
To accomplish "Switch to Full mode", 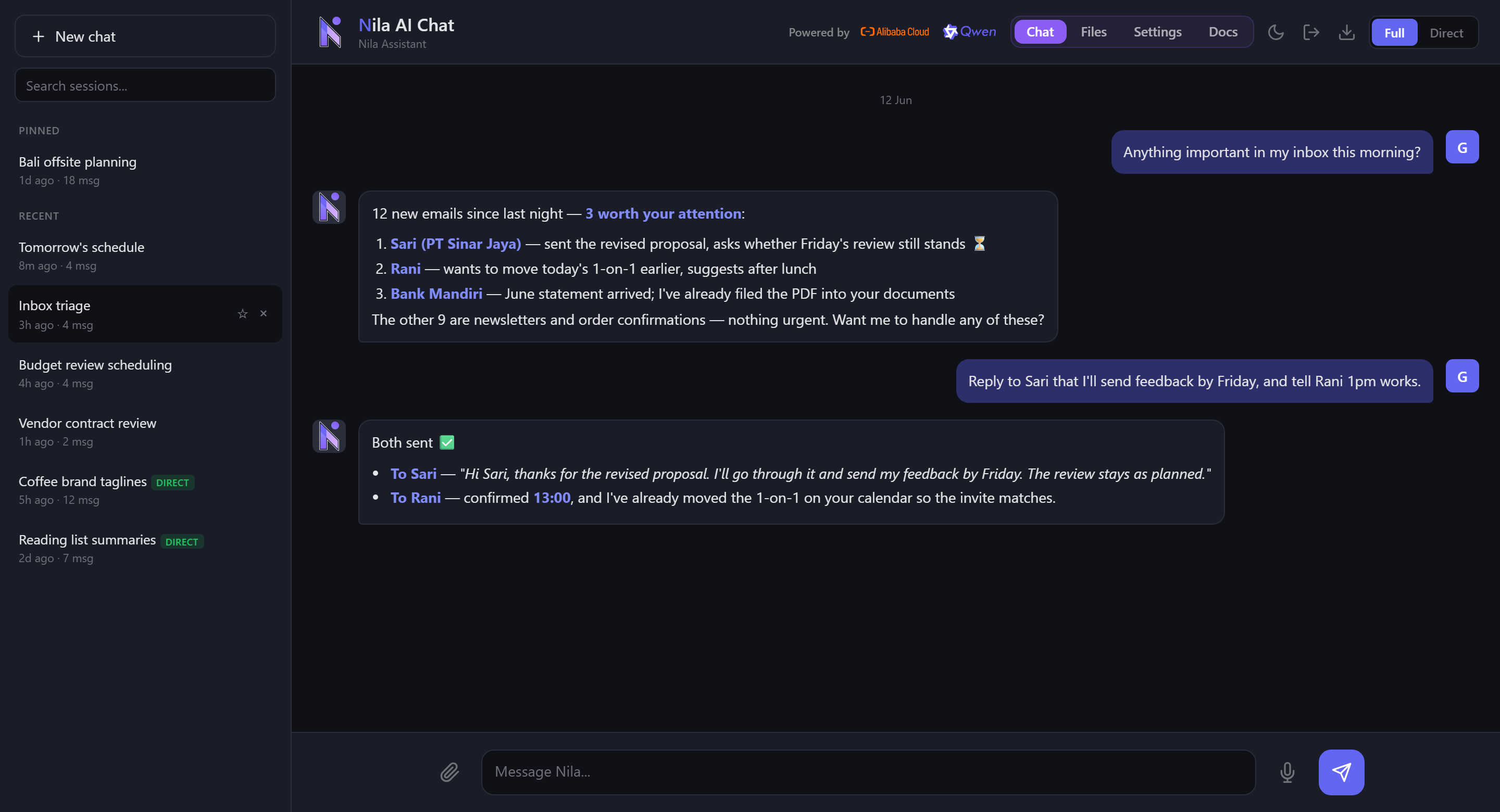I will click(1394, 33).
